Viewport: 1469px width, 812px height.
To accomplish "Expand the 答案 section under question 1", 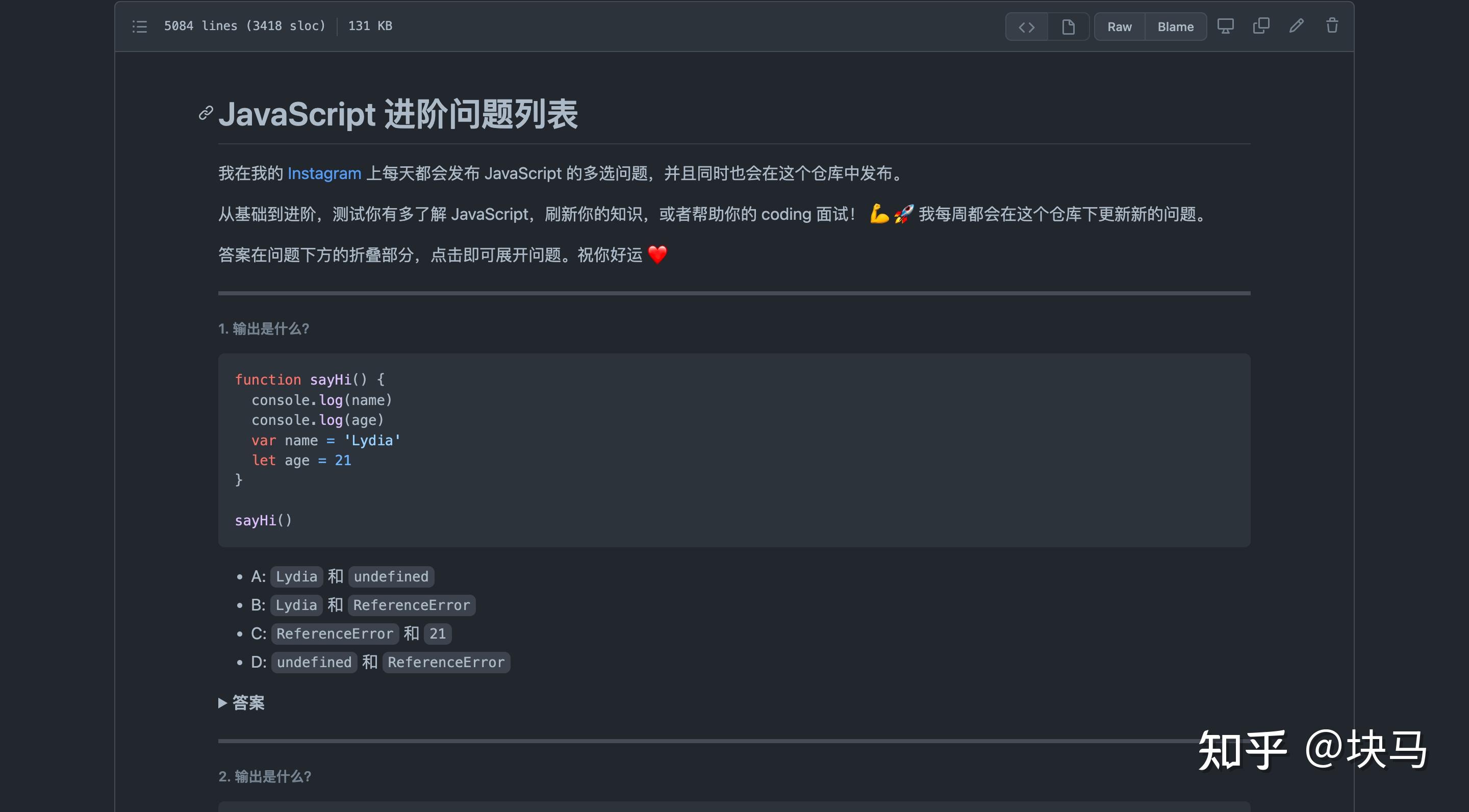I will coord(241,702).
